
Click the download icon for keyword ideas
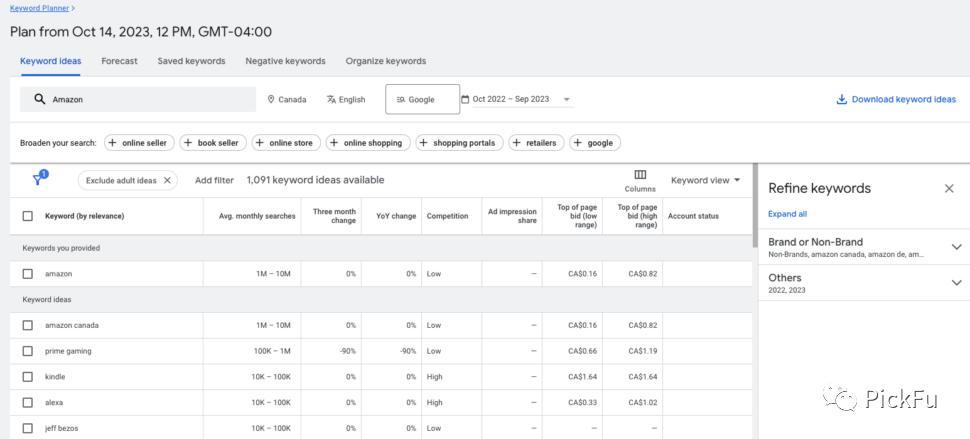coord(841,99)
